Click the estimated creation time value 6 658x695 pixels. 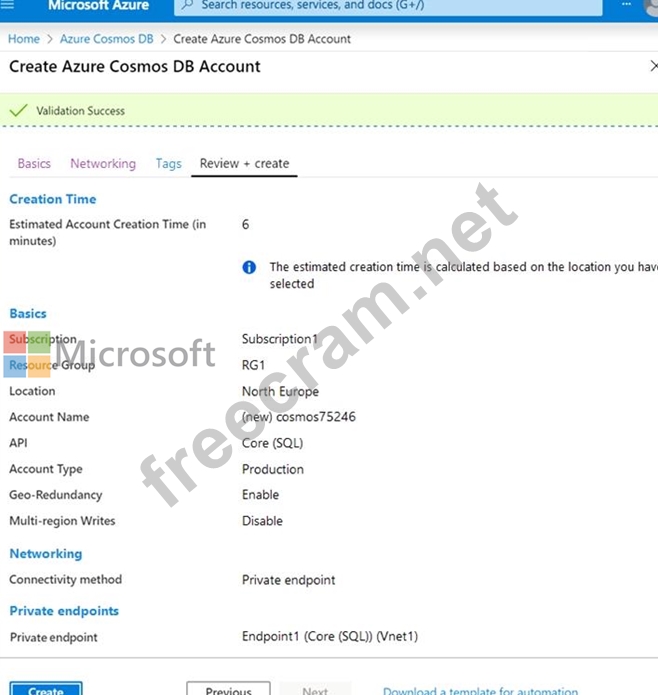pos(245,224)
